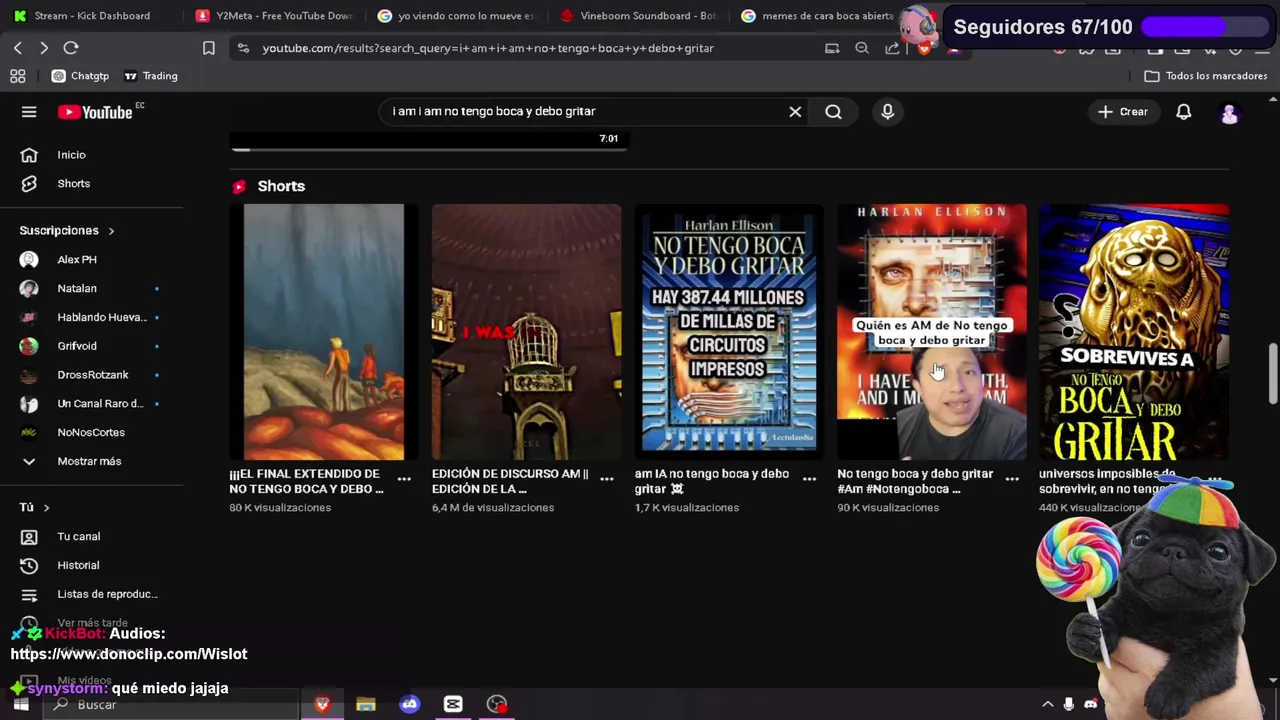The height and width of the screenshot is (720, 1280).
Task: Click the Crear button
Action: coord(1123,112)
